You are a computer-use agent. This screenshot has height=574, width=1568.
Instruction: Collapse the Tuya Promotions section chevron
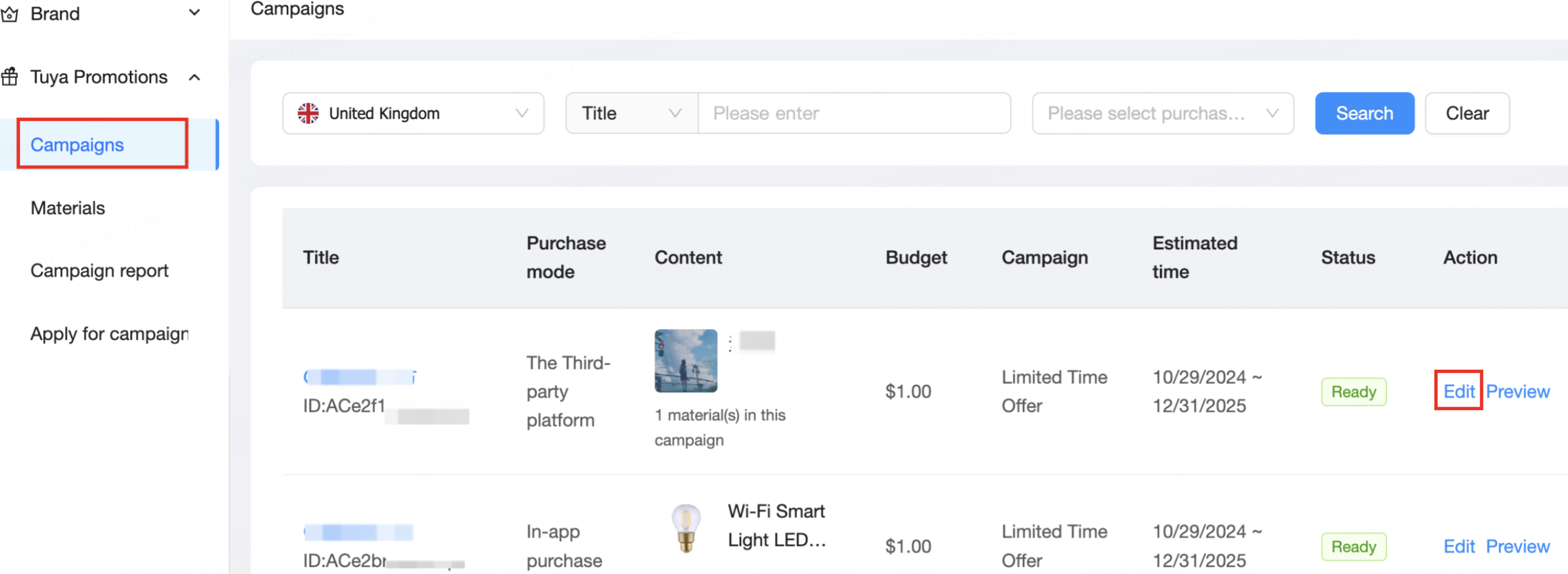[x=194, y=77]
